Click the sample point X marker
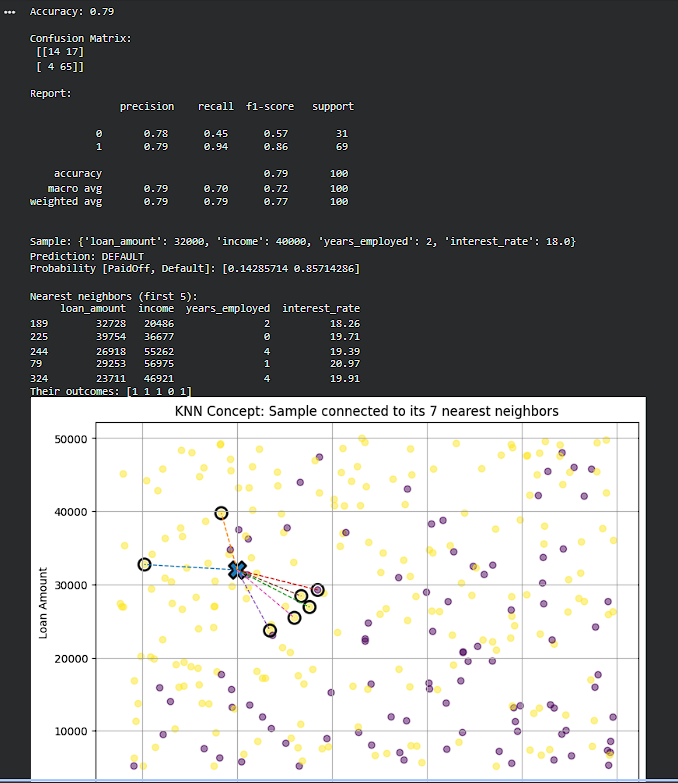This screenshot has height=783, width=678. coord(238,570)
